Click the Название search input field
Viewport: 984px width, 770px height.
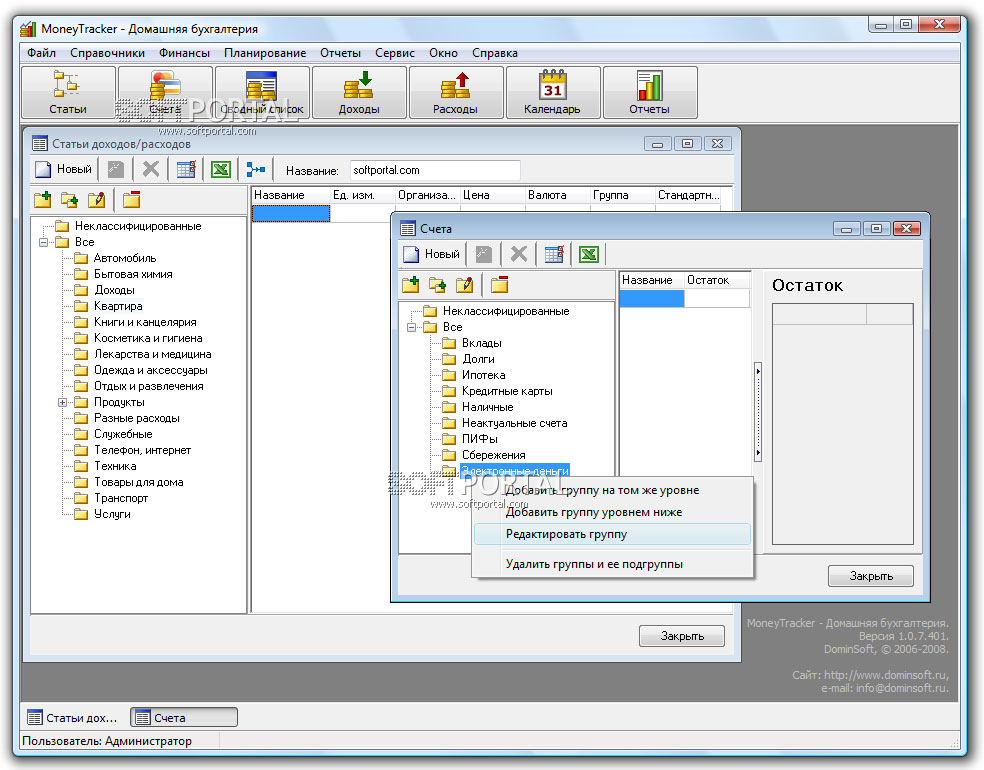pos(434,170)
